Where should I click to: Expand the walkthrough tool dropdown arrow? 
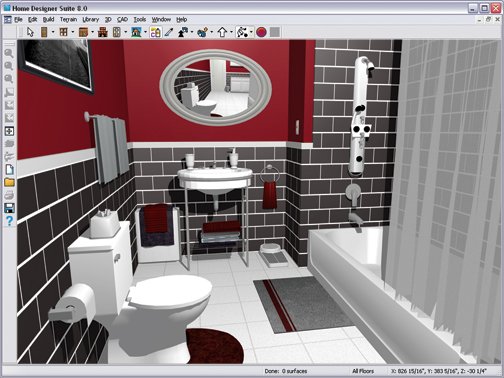pos(251,32)
